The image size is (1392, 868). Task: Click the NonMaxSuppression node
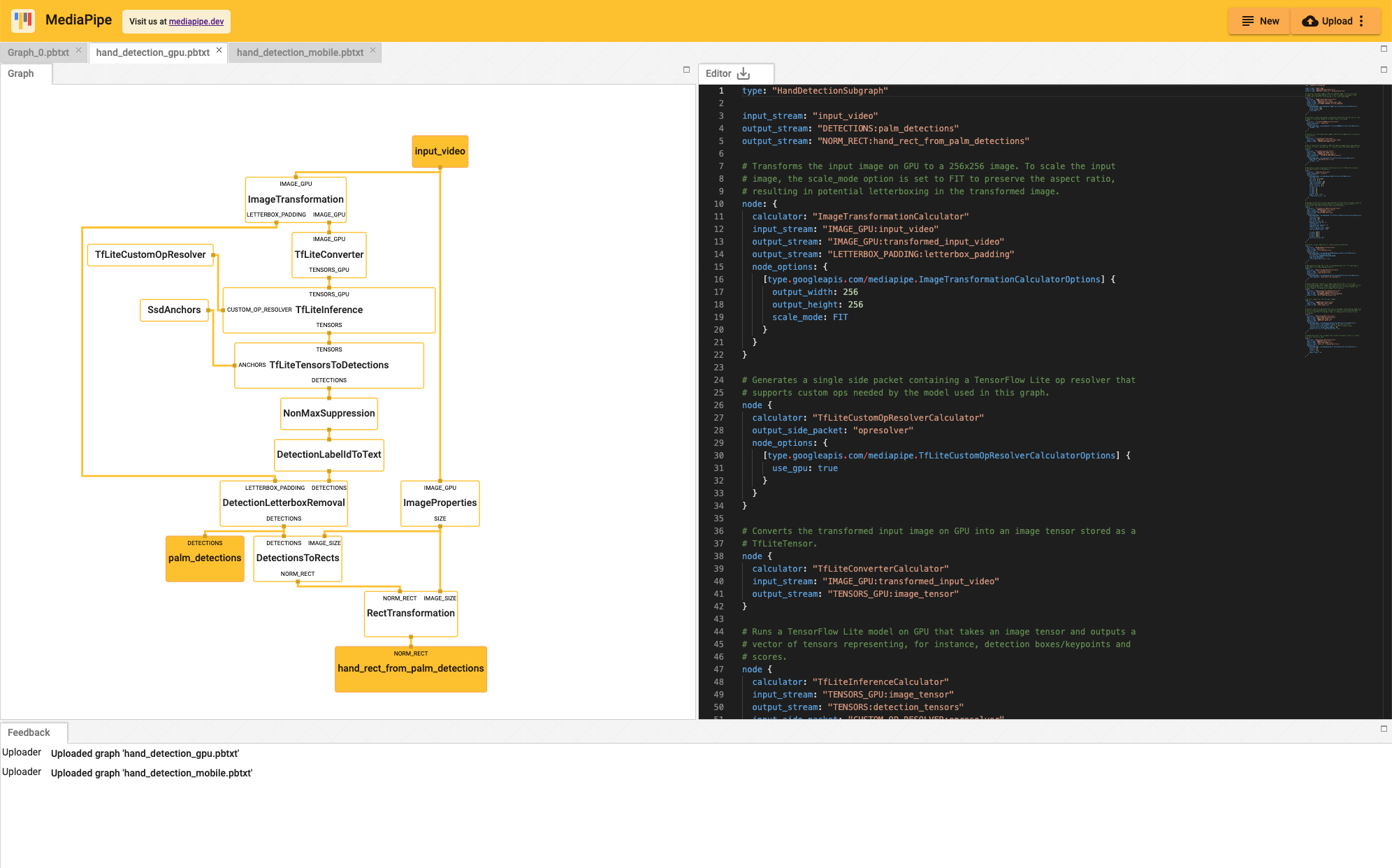pos(328,413)
